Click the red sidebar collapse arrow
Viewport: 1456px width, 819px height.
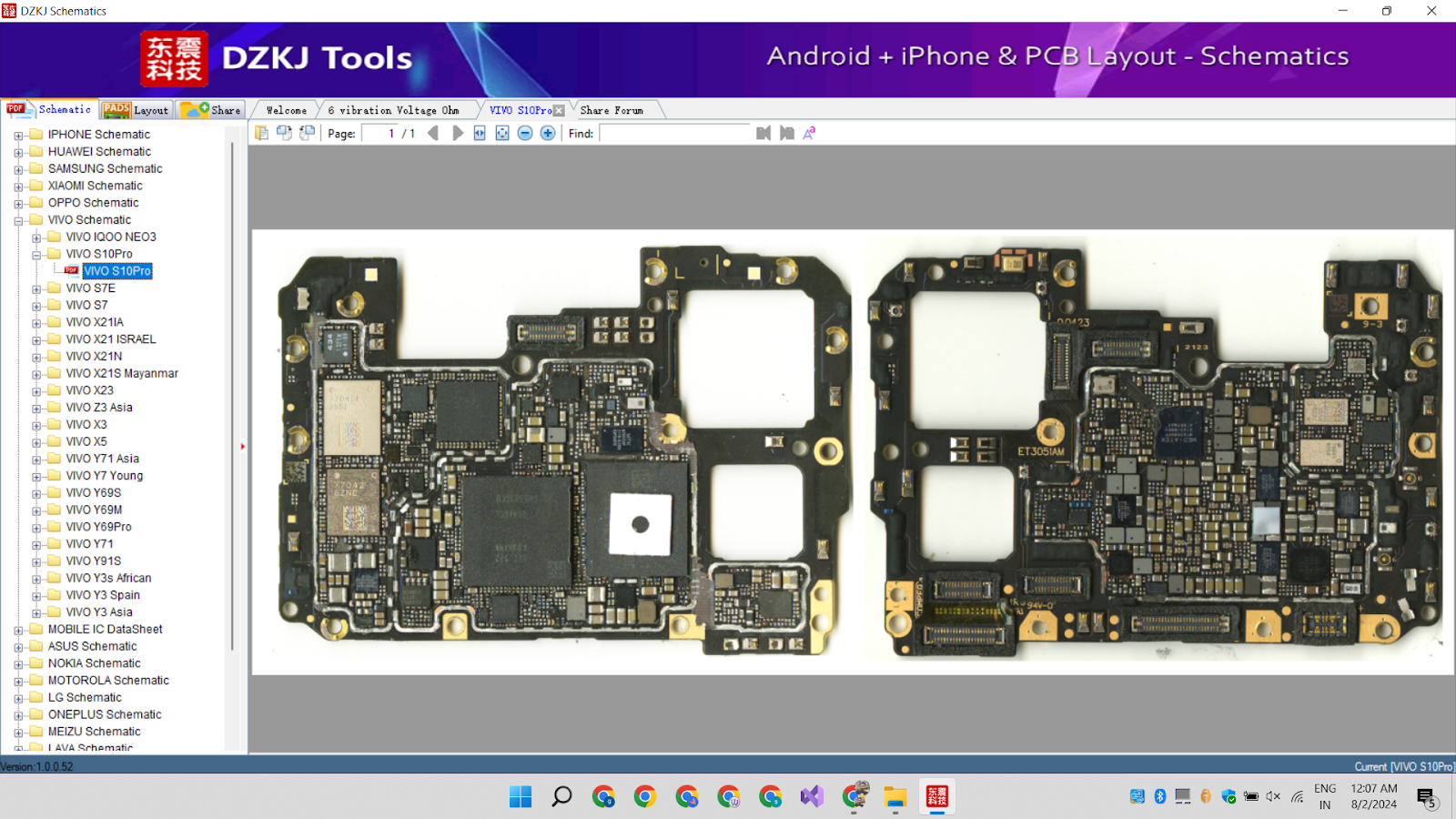(243, 447)
